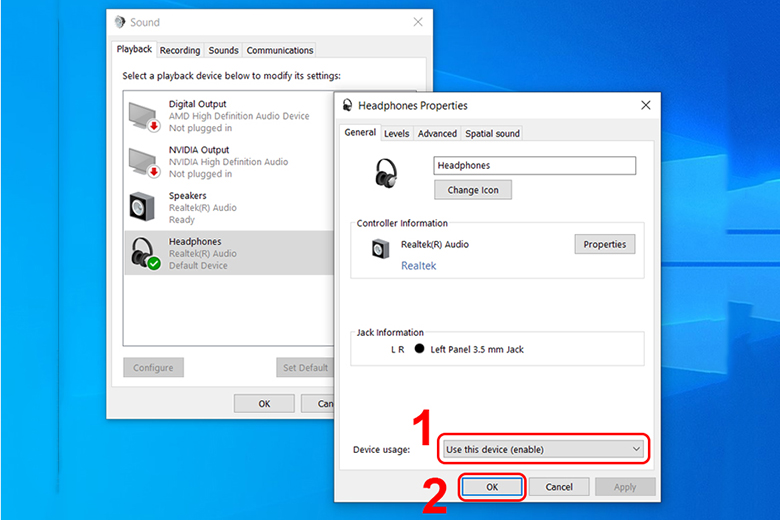Image resolution: width=780 pixels, height=520 pixels.
Task: Click the large headphones icon in General tab
Action: (x=386, y=173)
